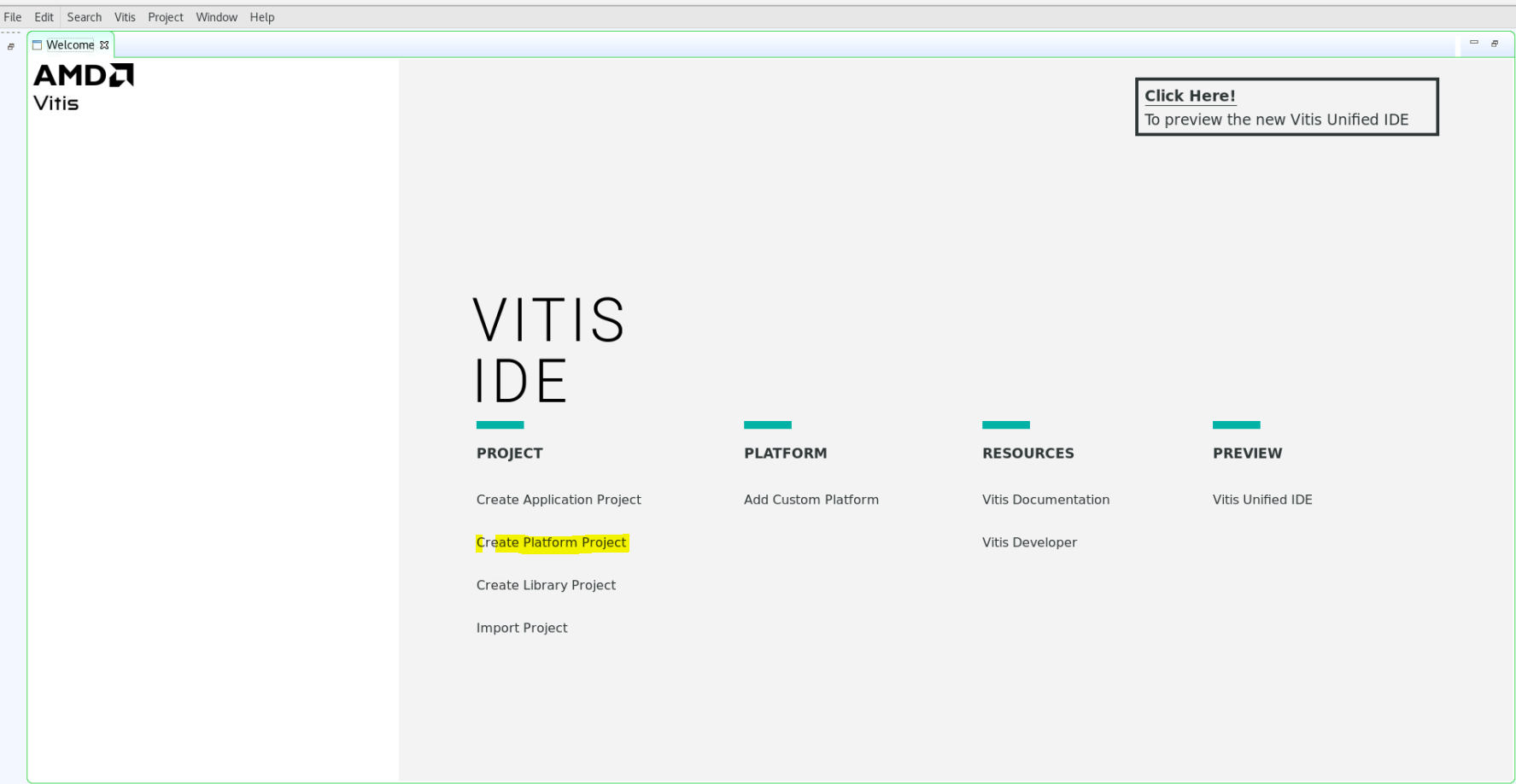Click the AMD Vitis logo
The image size is (1516, 784).
[83, 87]
